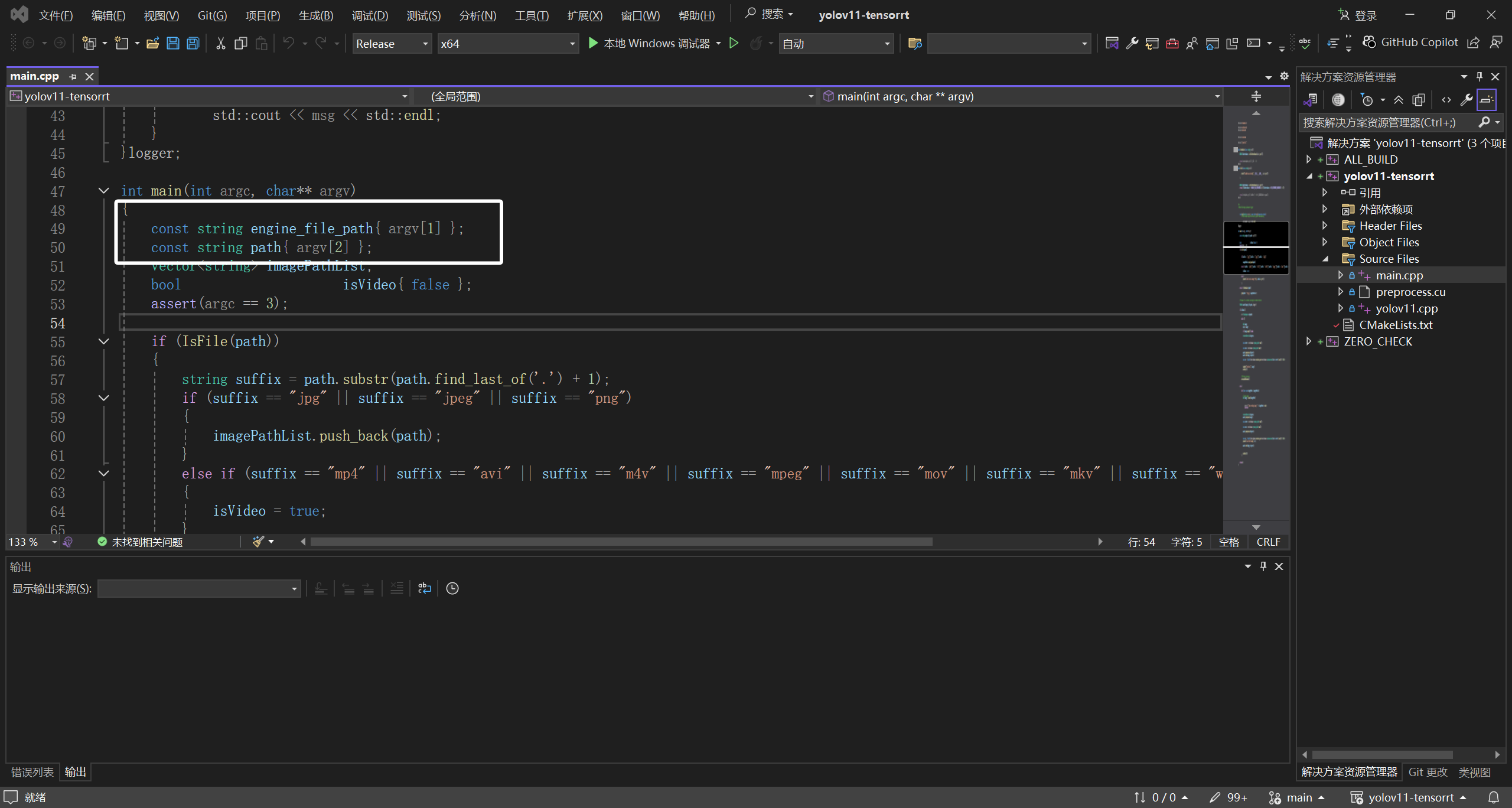
Task: Click the Save All toolbar icon
Action: click(x=193, y=43)
